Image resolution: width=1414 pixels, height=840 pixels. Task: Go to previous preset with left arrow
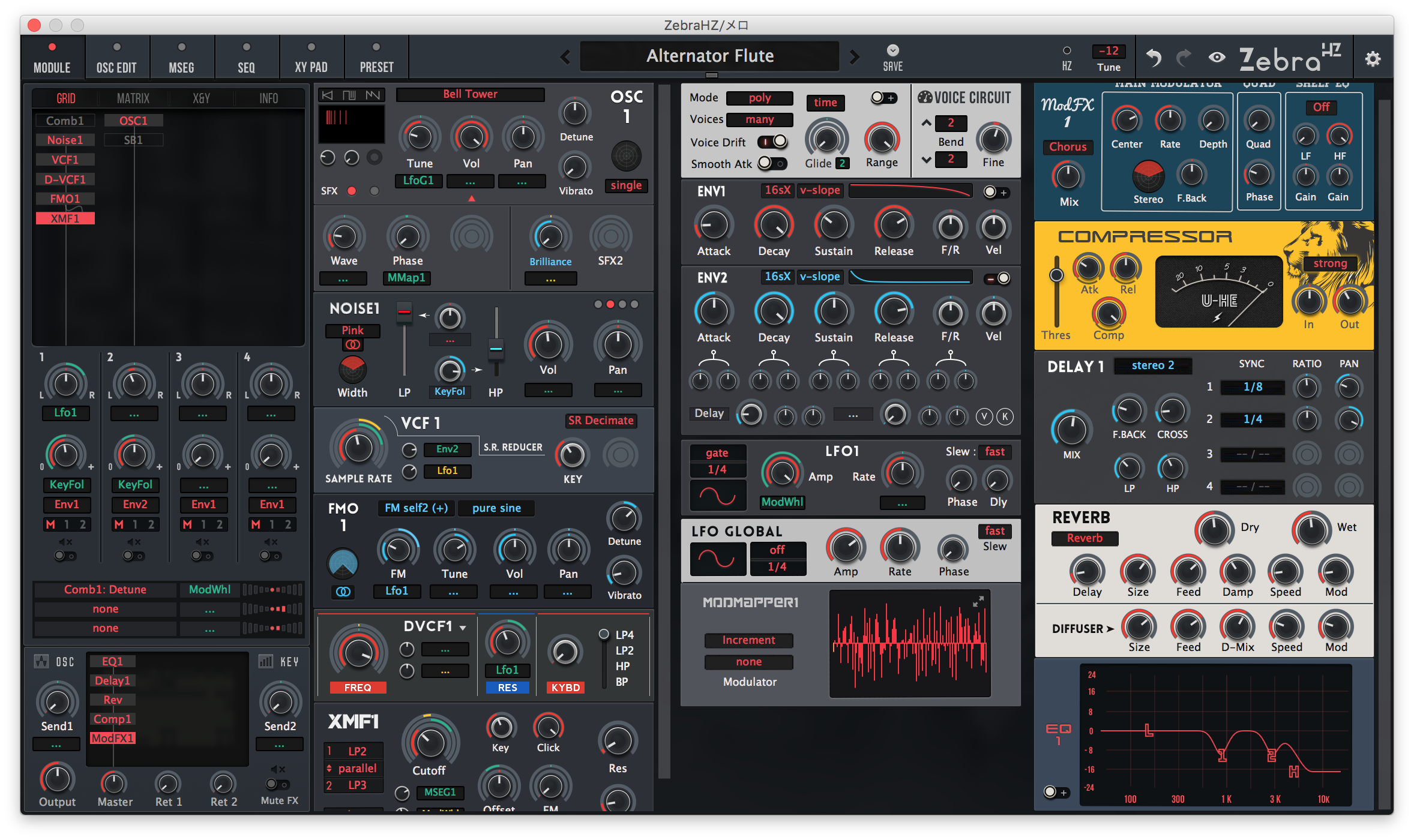pyautogui.click(x=565, y=58)
